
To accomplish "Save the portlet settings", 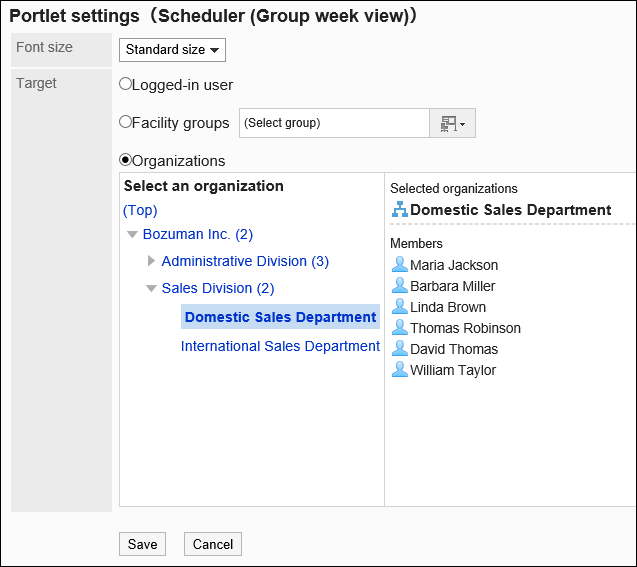I will tap(143, 544).
